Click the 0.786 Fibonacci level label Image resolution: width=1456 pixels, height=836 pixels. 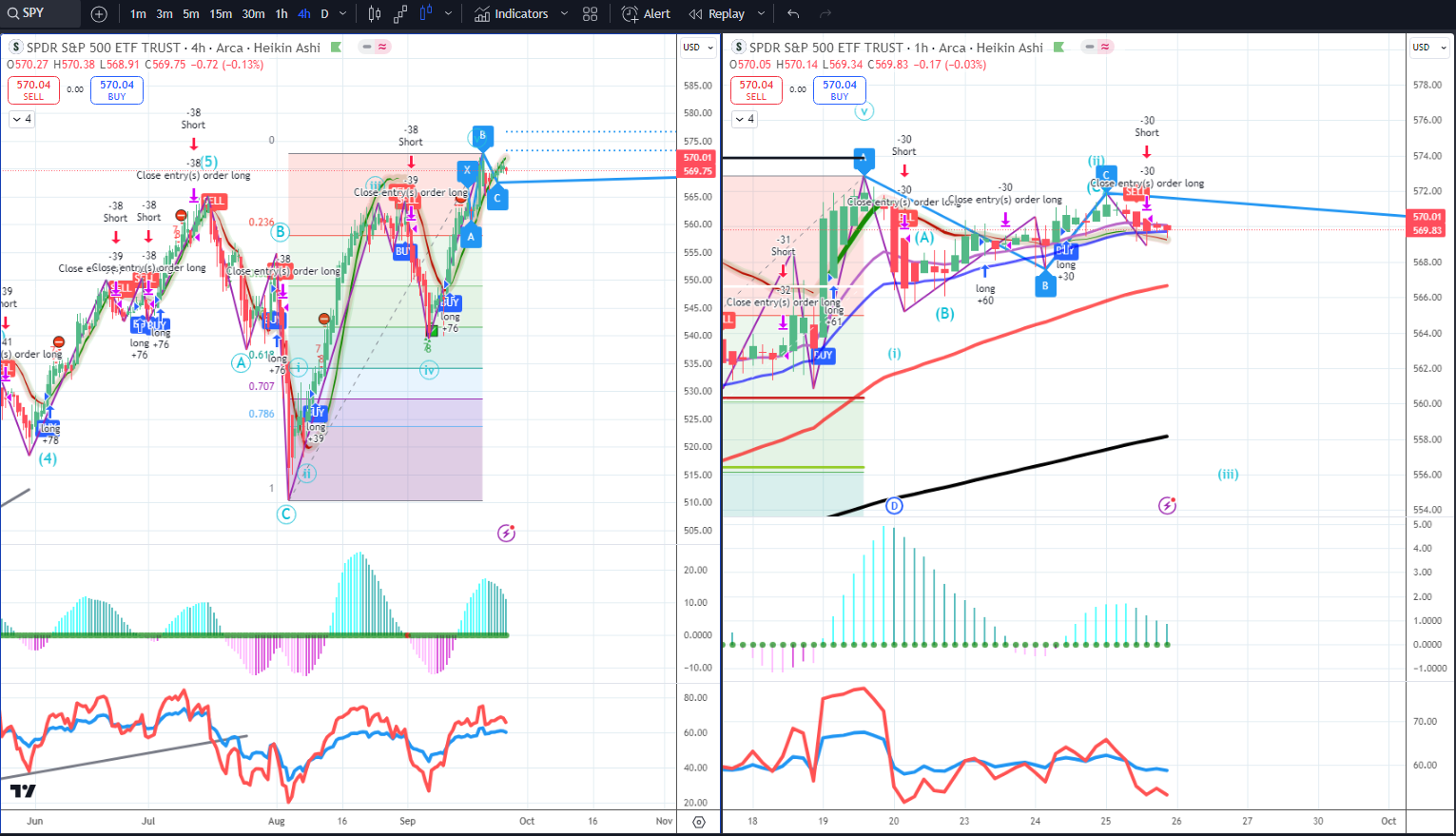pyautogui.click(x=262, y=414)
